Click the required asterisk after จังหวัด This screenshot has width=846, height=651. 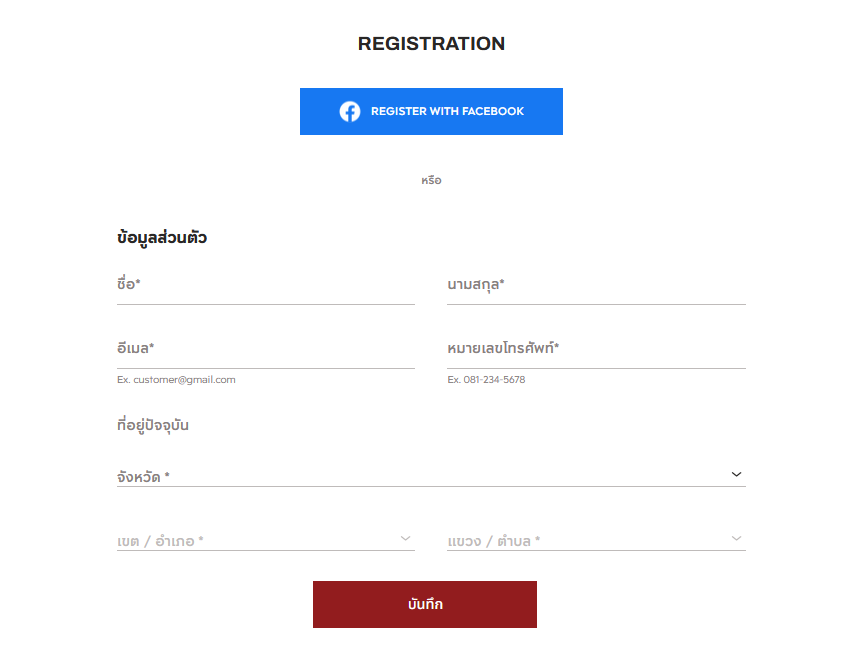167,476
